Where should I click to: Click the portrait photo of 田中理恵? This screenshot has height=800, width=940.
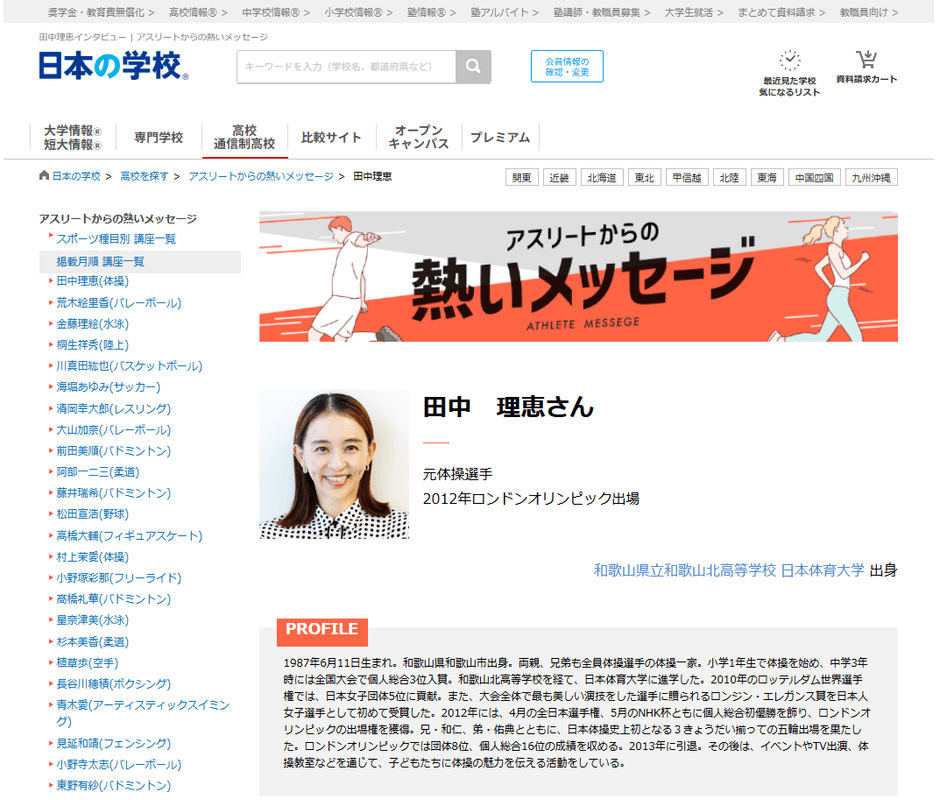tap(334, 464)
